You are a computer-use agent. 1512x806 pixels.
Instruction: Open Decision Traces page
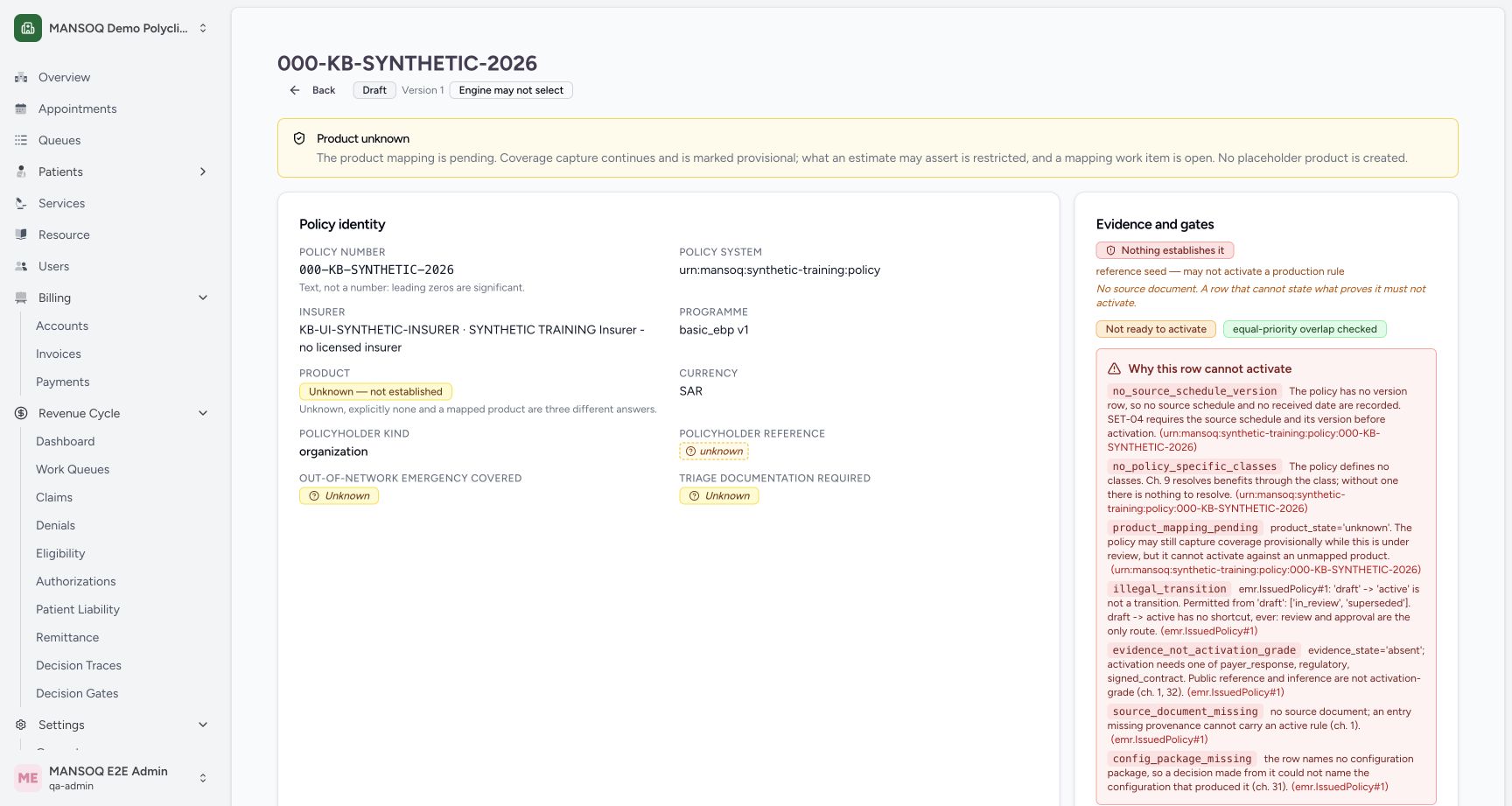click(79, 665)
